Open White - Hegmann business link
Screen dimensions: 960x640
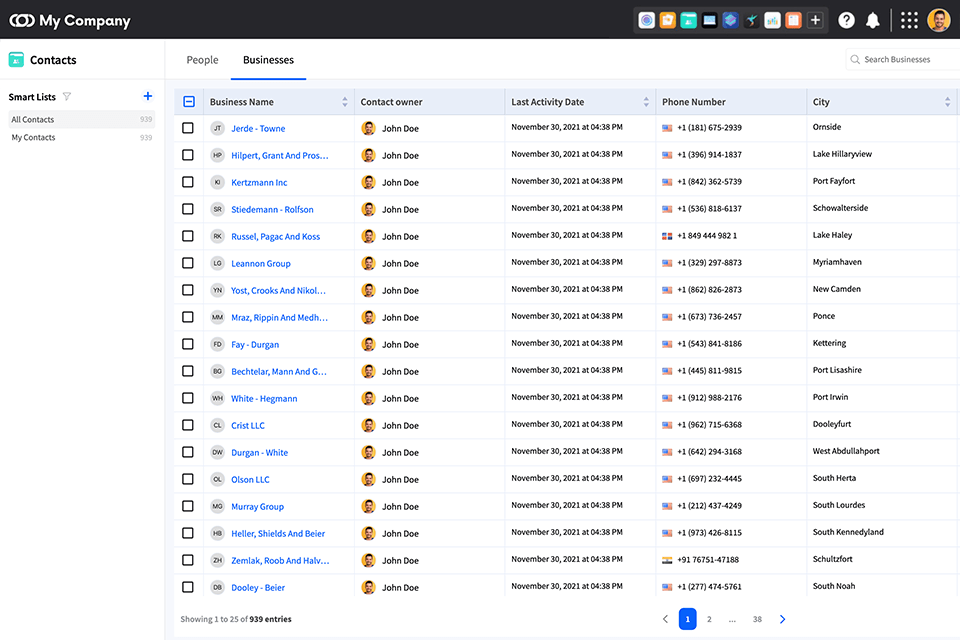point(264,399)
